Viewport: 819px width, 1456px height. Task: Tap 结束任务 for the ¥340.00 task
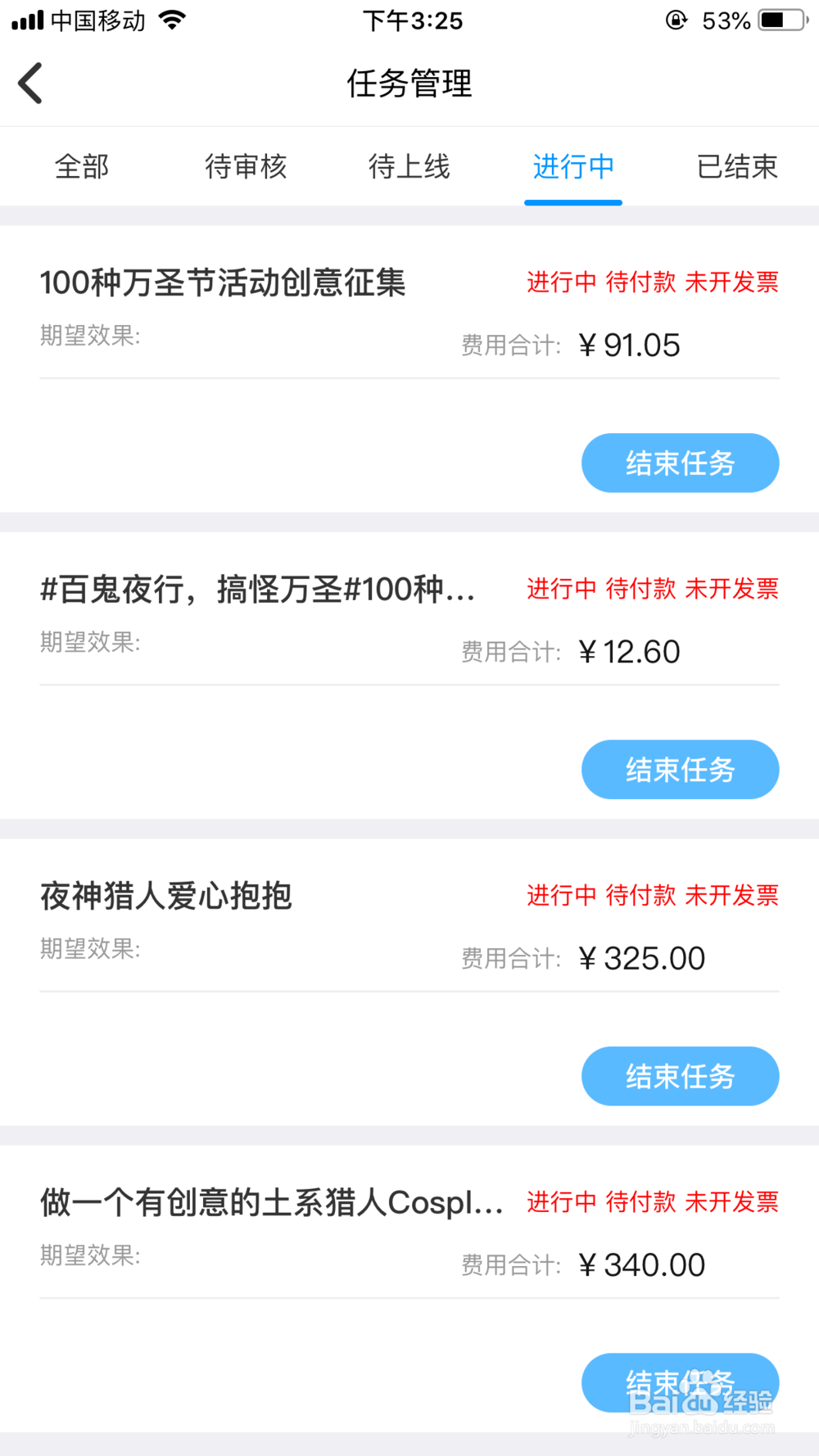click(x=680, y=1382)
